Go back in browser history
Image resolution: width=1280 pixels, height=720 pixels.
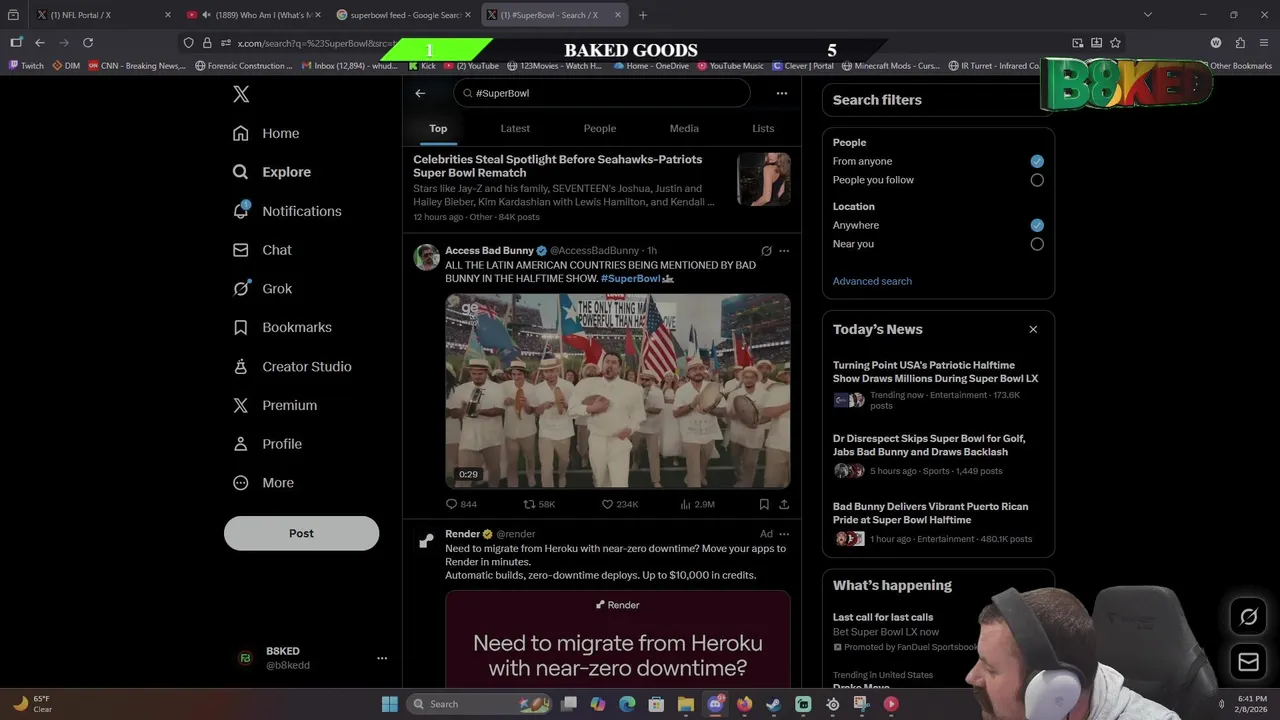(40, 43)
